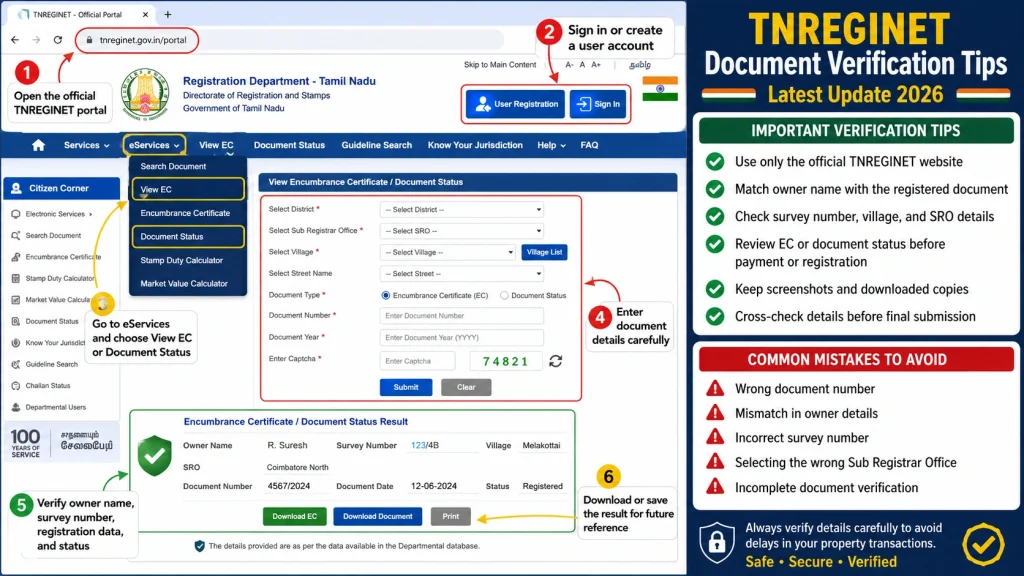Click Departmental Users sidebar icon
The height and width of the screenshot is (576, 1024).
16,408
